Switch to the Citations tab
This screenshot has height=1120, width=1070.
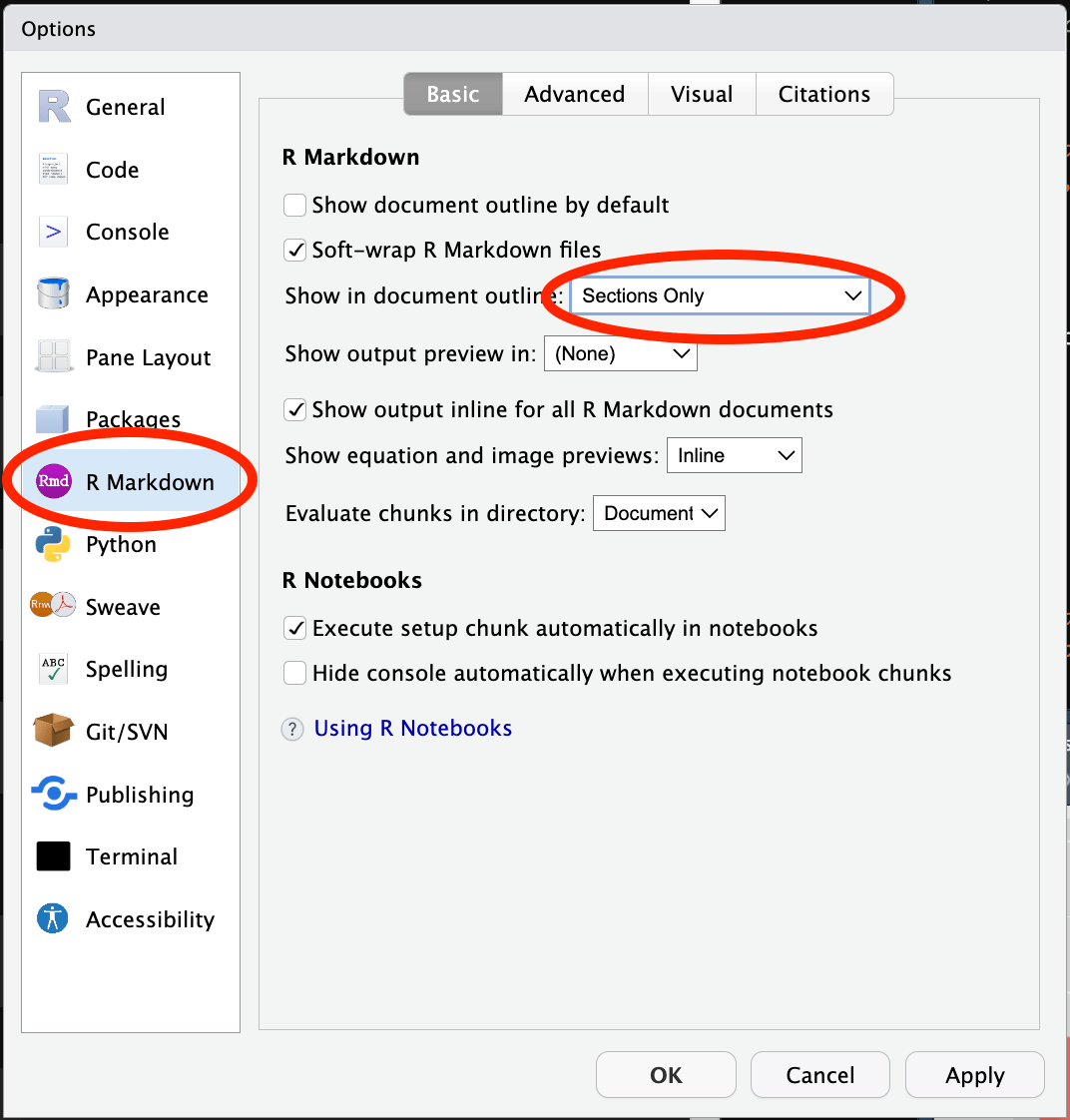tap(824, 94)
